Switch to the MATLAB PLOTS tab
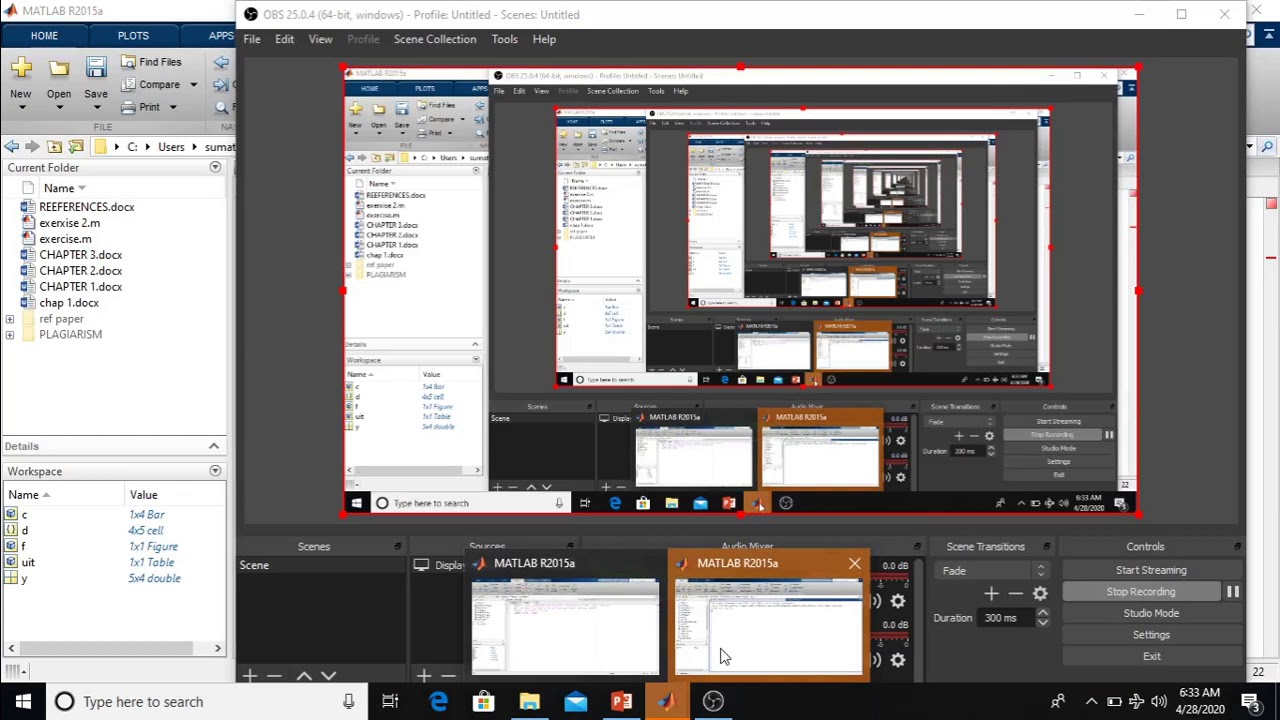1280x720 pixels. point(133,36)
